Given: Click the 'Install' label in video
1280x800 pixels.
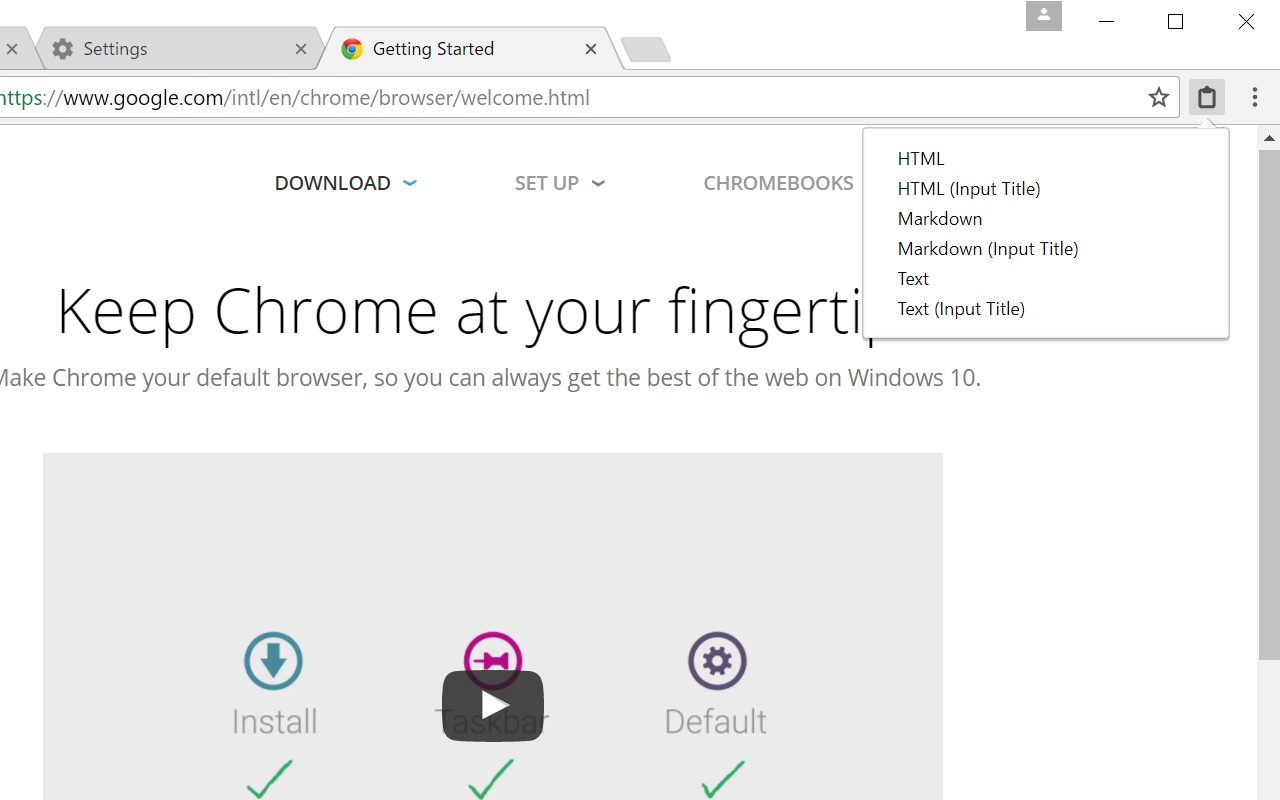Looking at the screenshot, I should point(274,721).
